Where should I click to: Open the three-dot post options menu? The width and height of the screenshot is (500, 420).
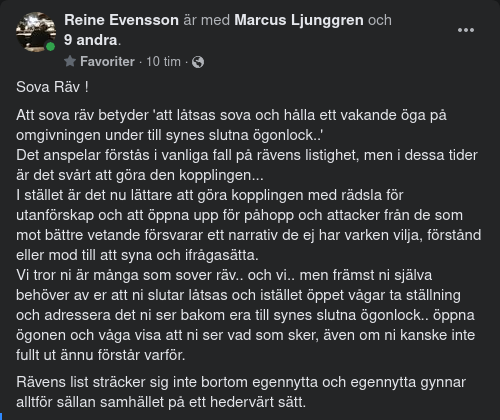466,30
